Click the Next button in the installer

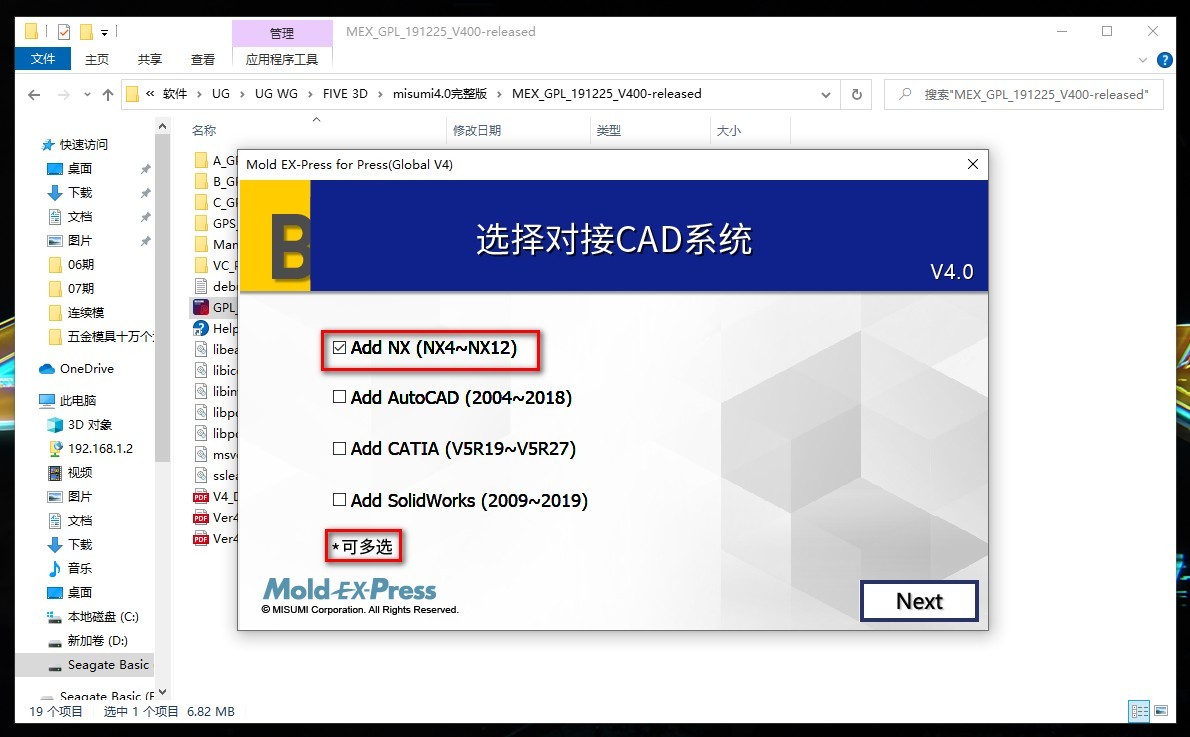click(918, 601)
